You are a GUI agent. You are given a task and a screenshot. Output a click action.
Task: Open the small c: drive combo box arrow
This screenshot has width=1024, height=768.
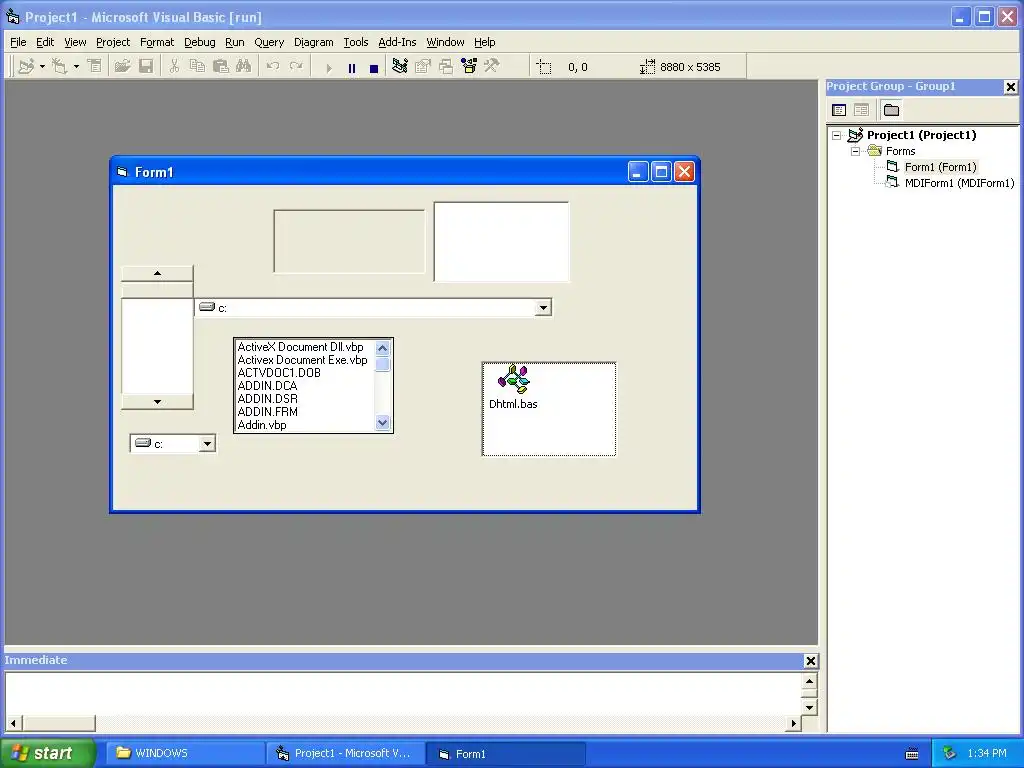tap(207, 444)
